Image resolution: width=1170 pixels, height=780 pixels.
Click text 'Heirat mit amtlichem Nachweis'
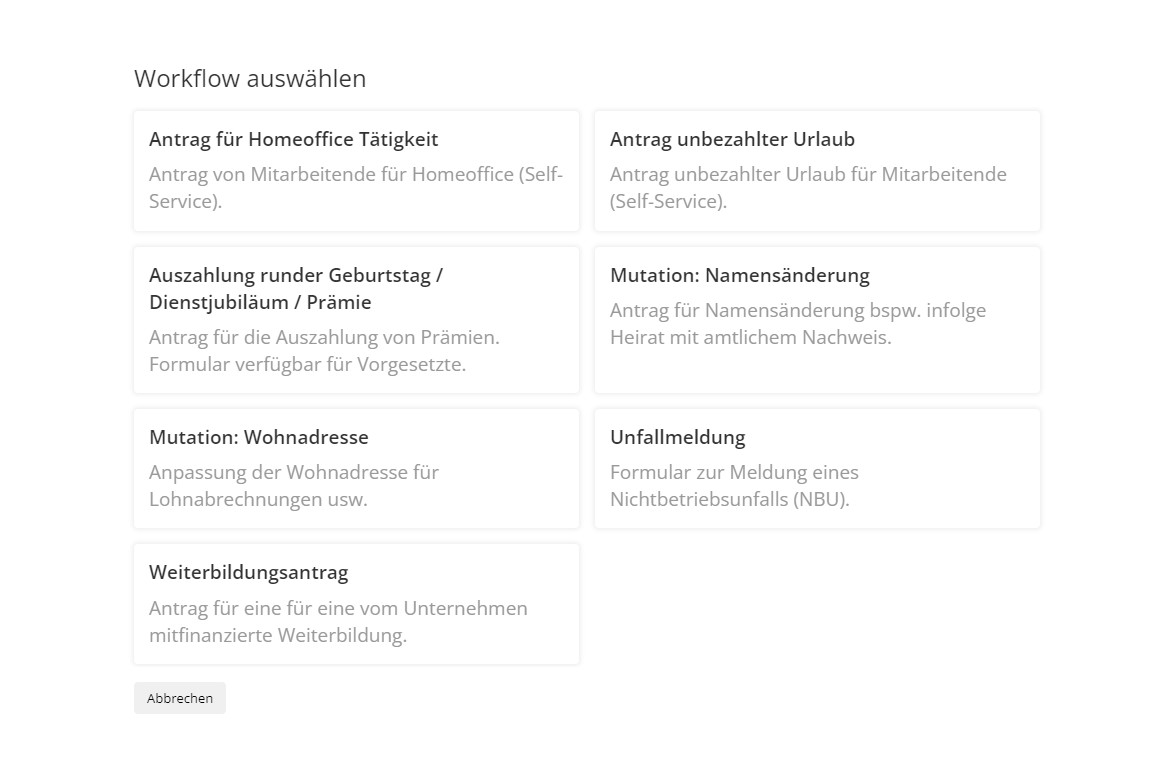click(x=750, y=338)
